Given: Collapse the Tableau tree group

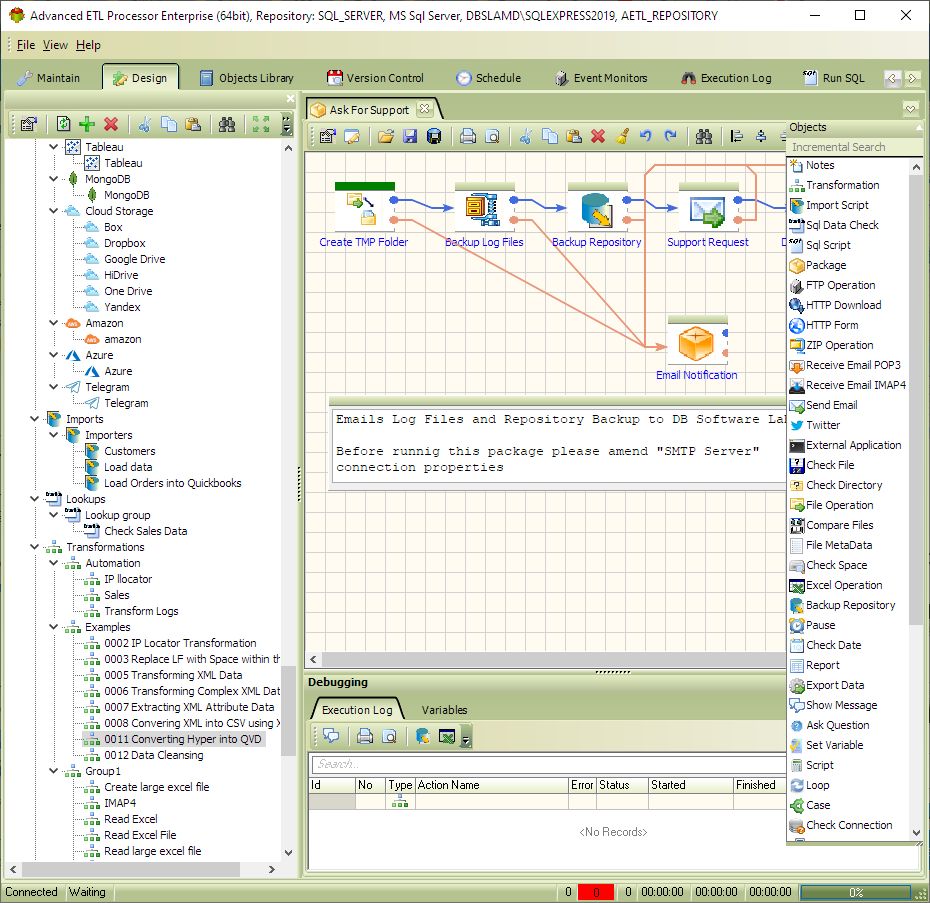Looking at the screenshot, I should pos(53,147).
